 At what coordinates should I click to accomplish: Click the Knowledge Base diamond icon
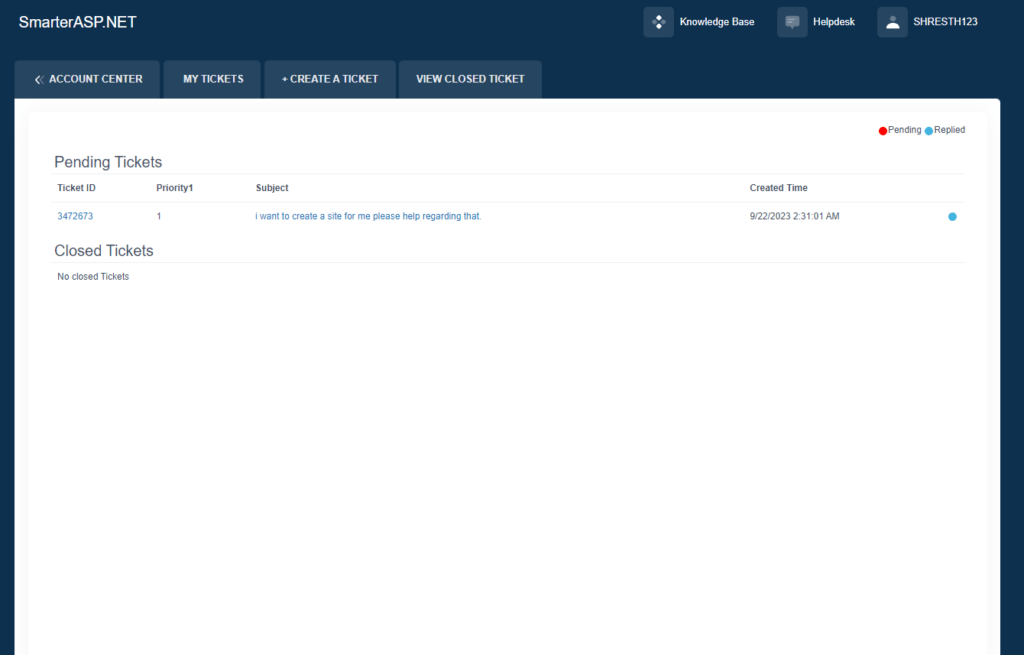click(x=658, y=22)
